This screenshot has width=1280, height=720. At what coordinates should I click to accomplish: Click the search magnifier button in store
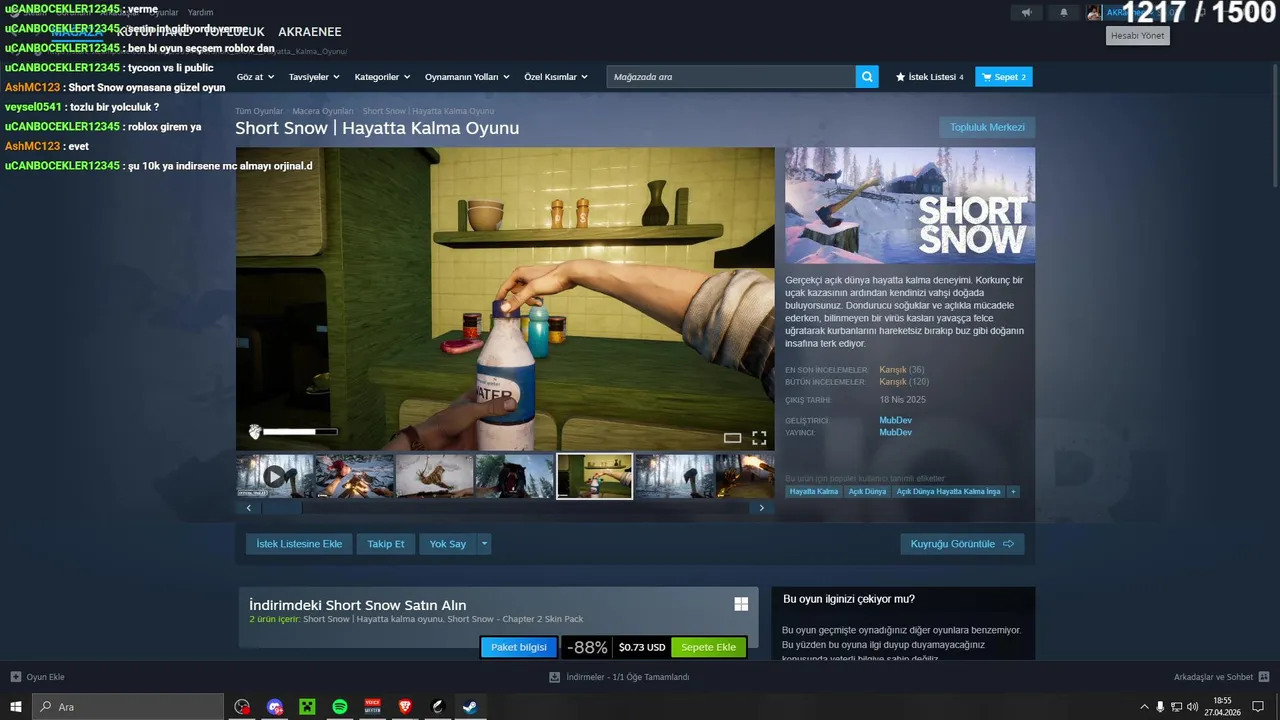click(867, 77)
